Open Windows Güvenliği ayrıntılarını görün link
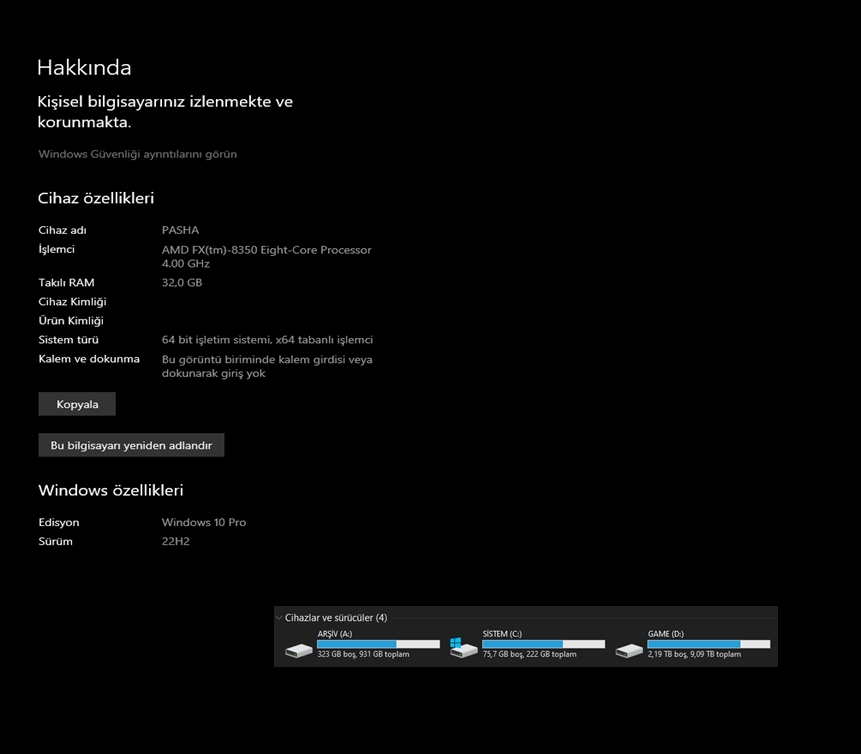The image size is (861, 754). (x=137, y=154)
